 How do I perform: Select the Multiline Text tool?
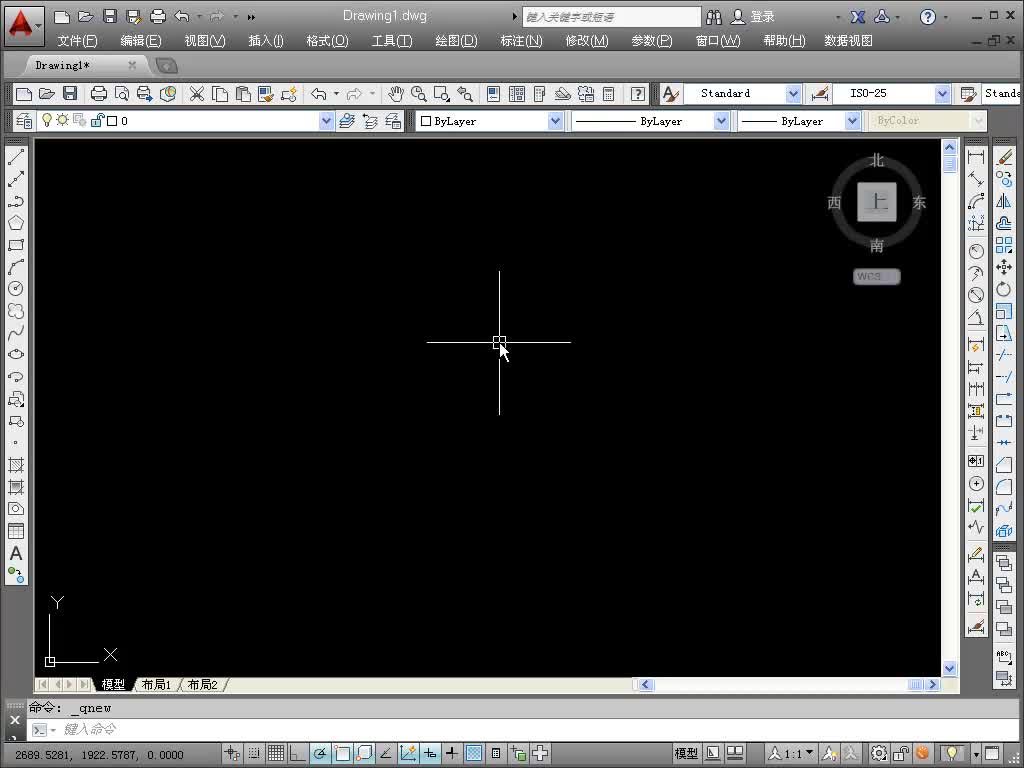point(16,553)
